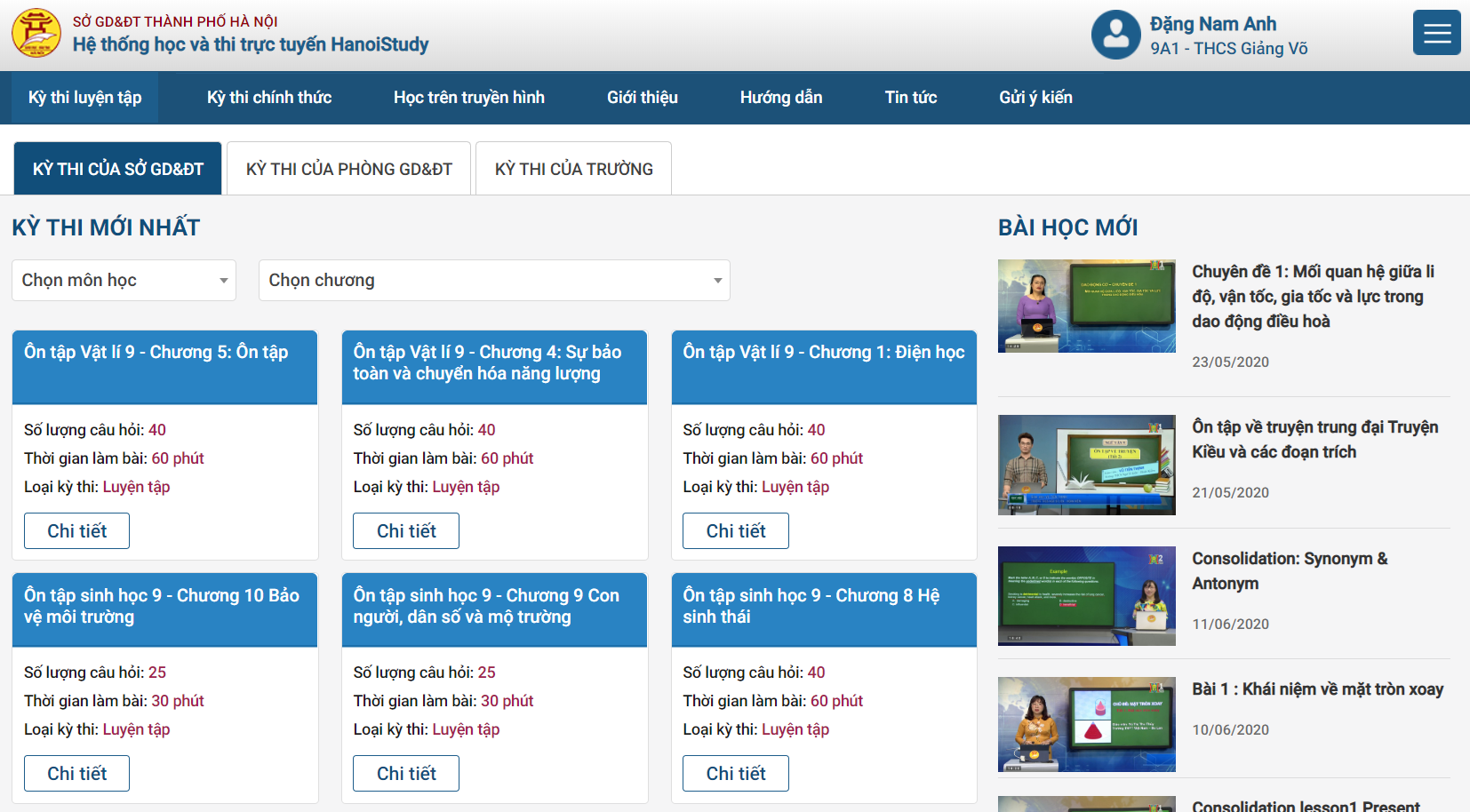Viewport: 1470px width, 812px height.
Task: Click the date 10/06/2020
Action: click(x=1231, y=730)
